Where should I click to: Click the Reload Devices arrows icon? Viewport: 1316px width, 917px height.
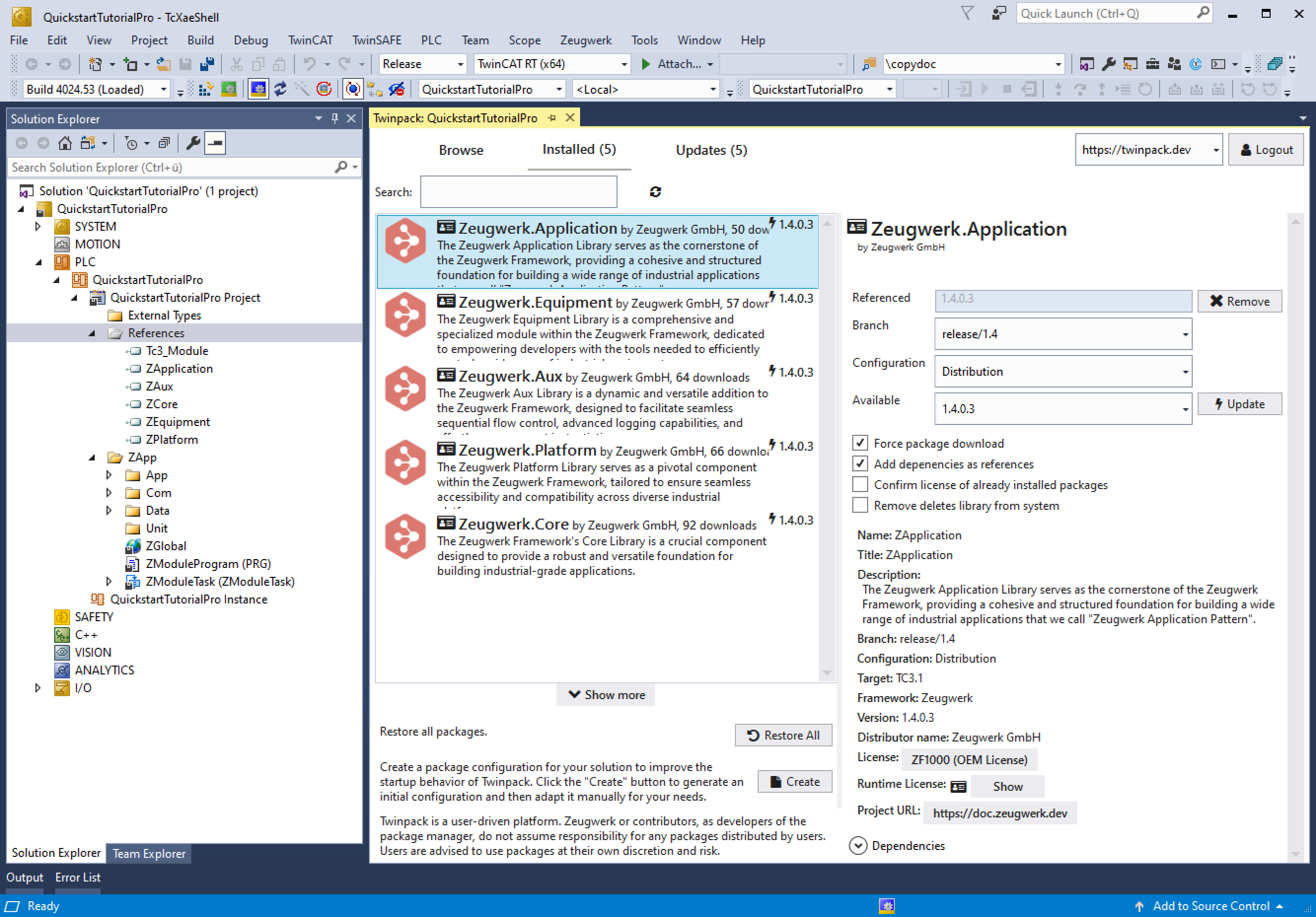point(280,89)
